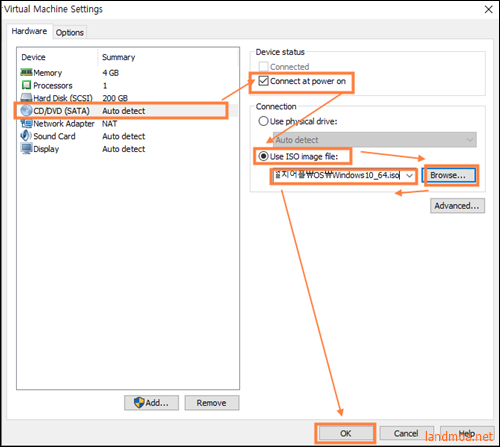Toggle the Connect at power on checkbox
The width and height of the screenshot is (500, 447).
click(263, 81)
